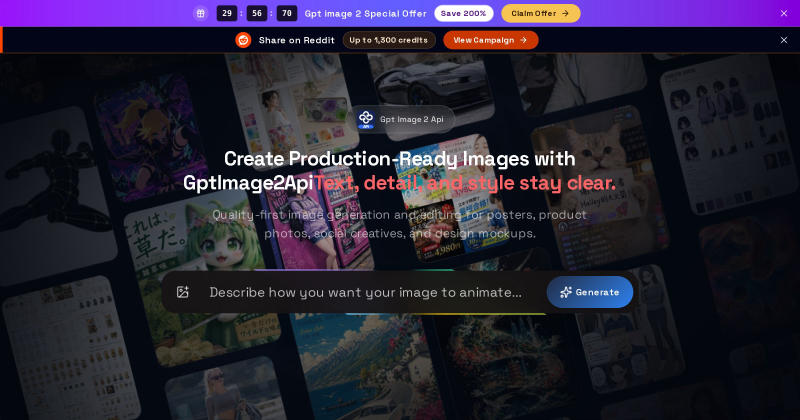800x420 pixels.
Task: Close the Share on Reddit banner
Action: click(x=784, y=40)
